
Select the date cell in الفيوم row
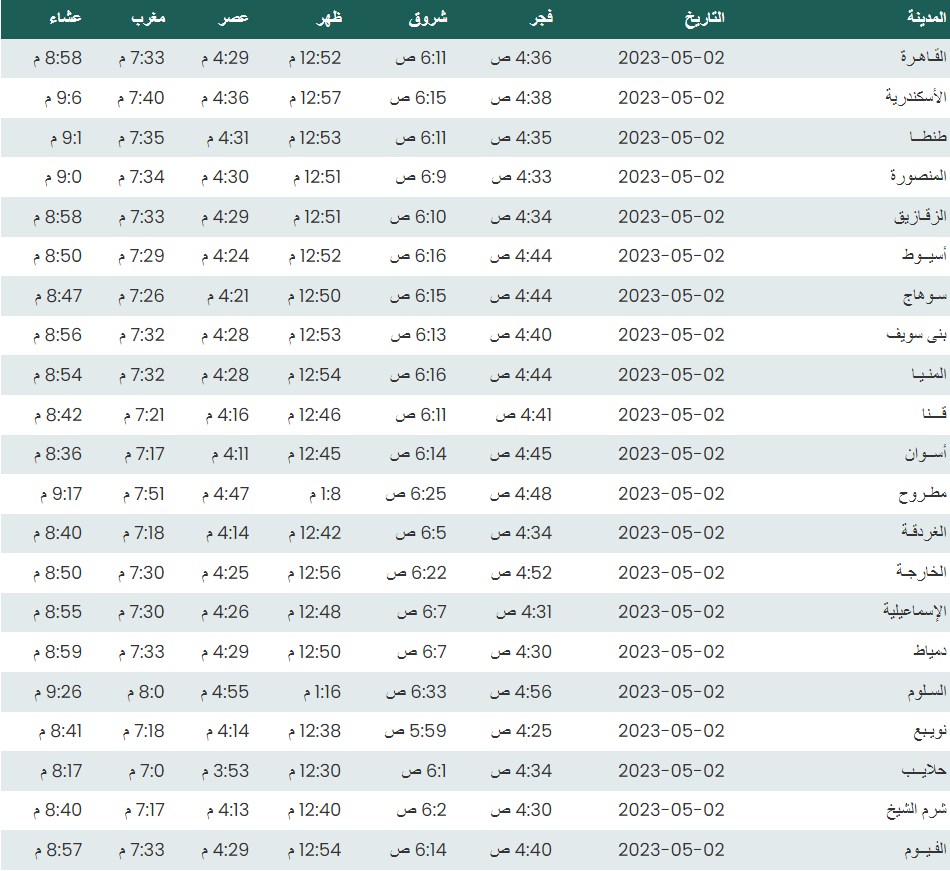[671, 850]
